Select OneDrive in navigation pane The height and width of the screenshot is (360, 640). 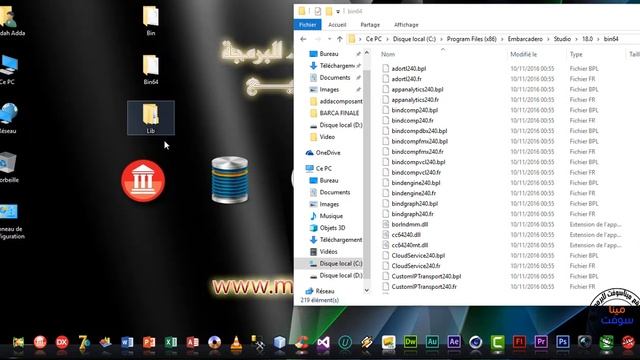coord(323,153)
